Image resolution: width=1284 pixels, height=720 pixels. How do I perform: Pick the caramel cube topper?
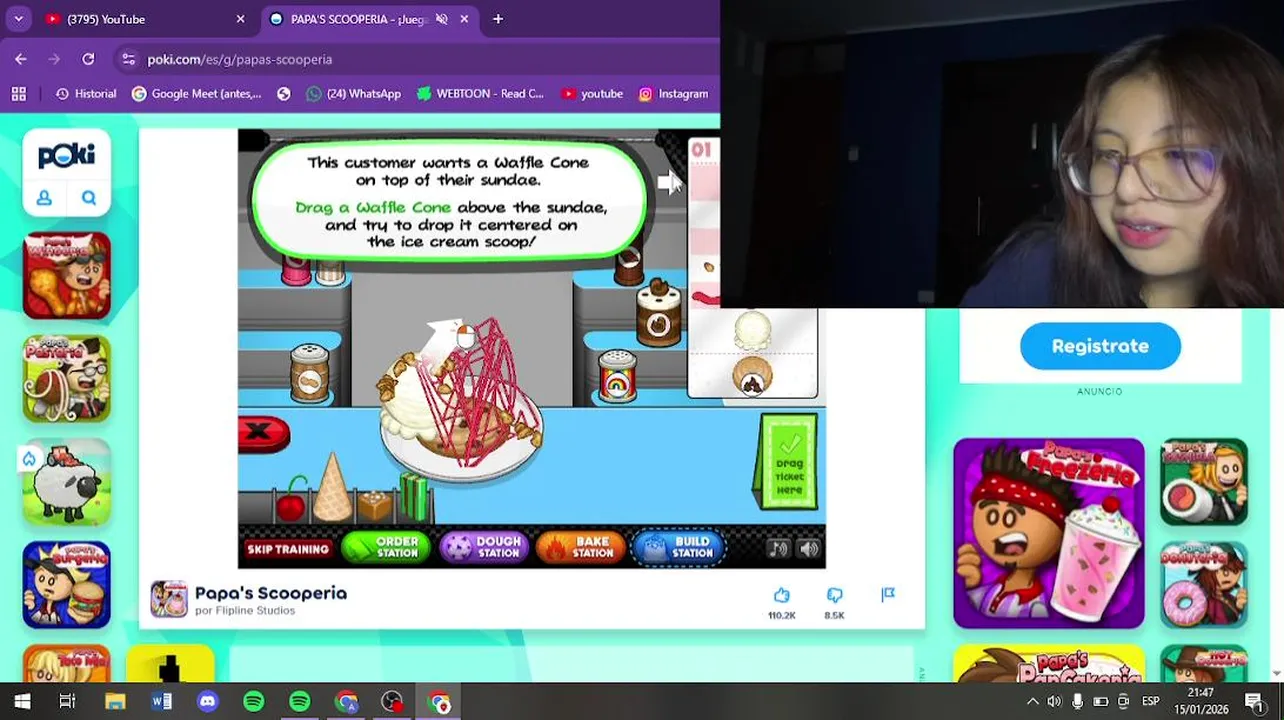(x=374, y=505)
